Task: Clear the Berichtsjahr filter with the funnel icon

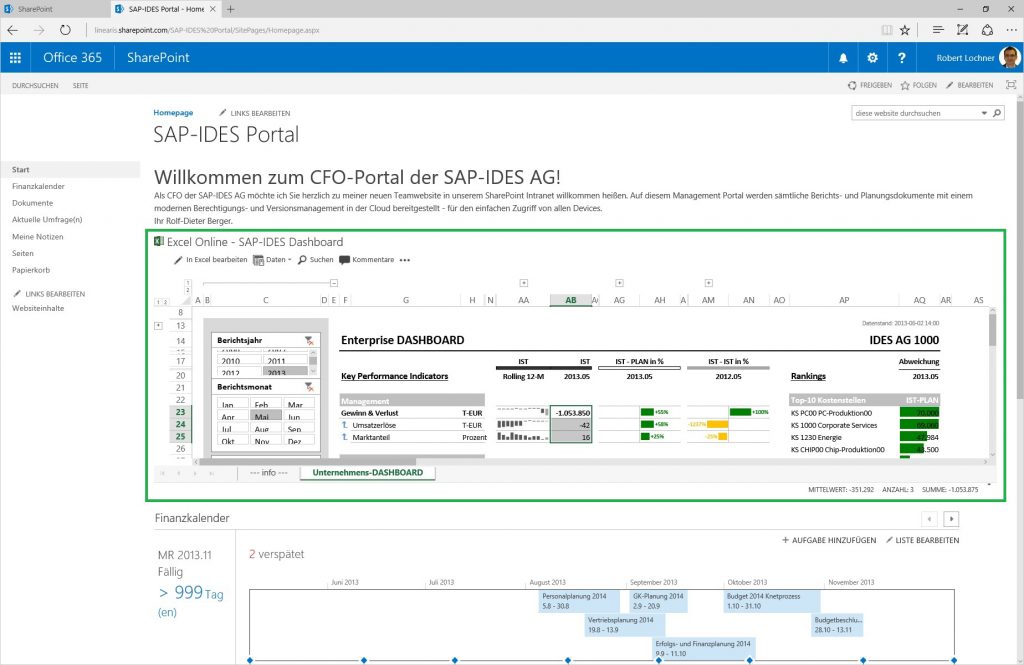Action: (310, 340)
